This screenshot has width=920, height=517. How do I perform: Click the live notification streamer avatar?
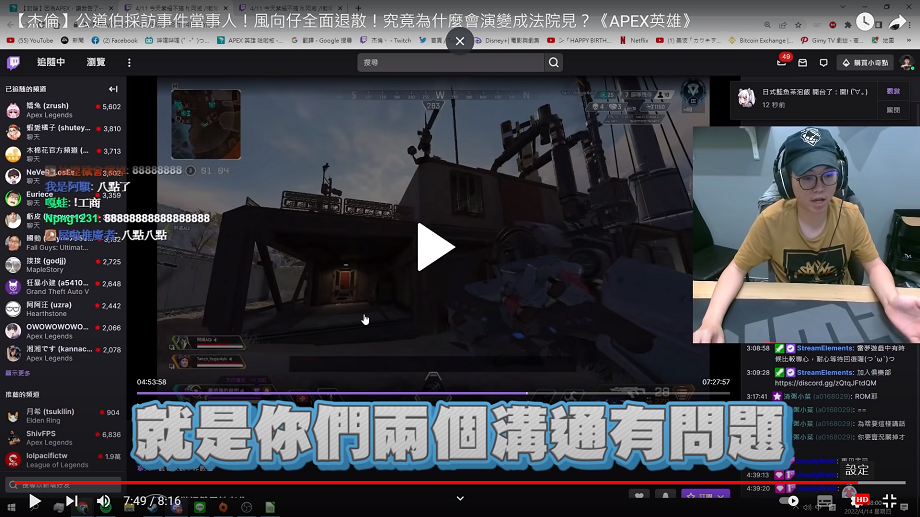(746, 98)
